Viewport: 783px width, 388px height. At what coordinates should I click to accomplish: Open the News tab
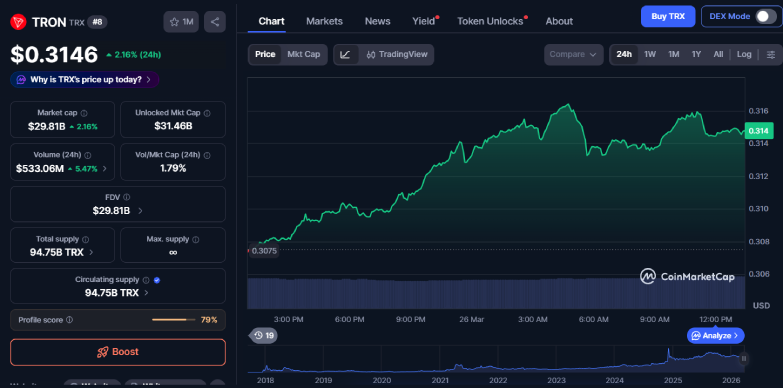378,21
